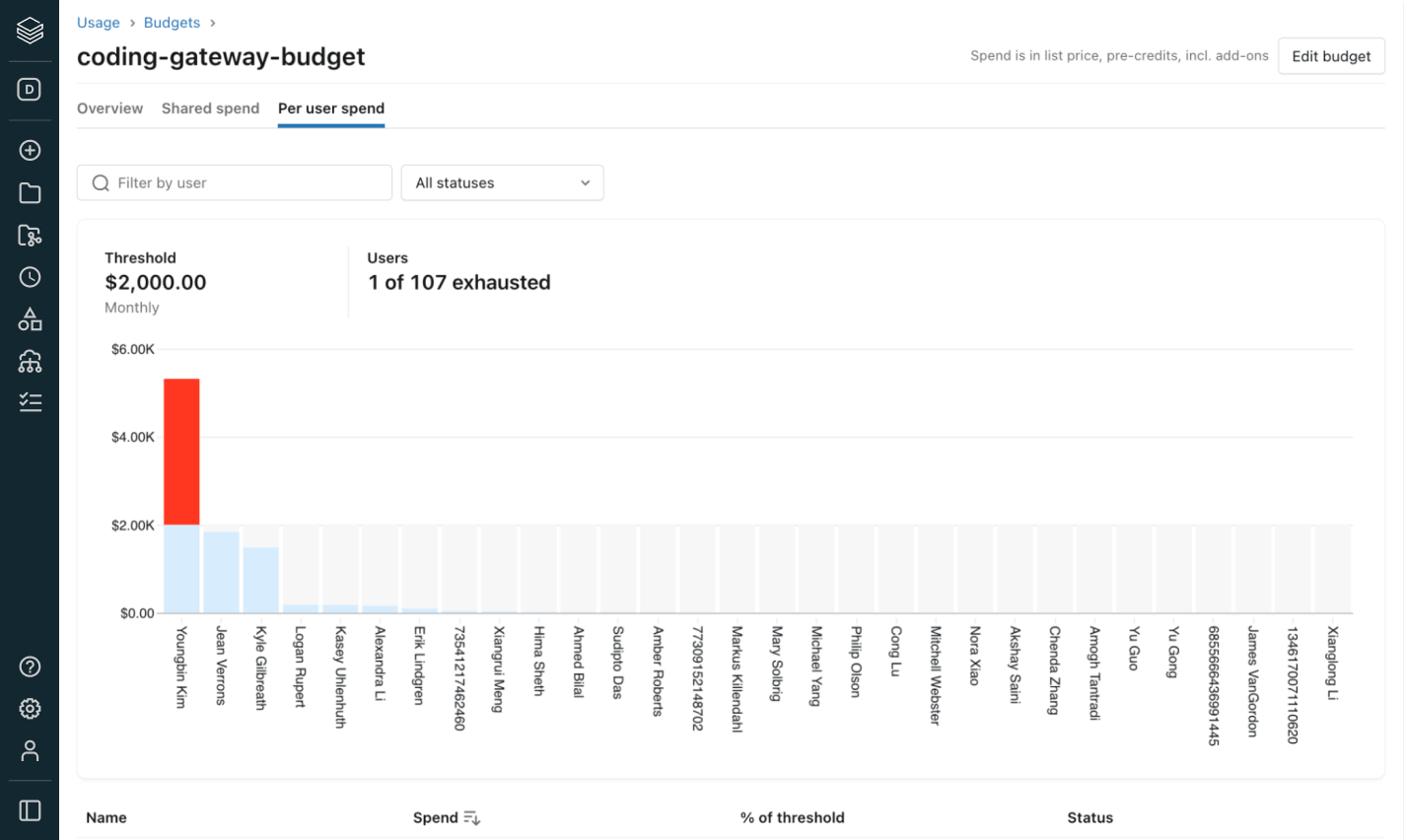Click the Xianglong Li axis label
This screenshot has width=1404, height=840.
pyautogui.click(x=1332, y=664)
